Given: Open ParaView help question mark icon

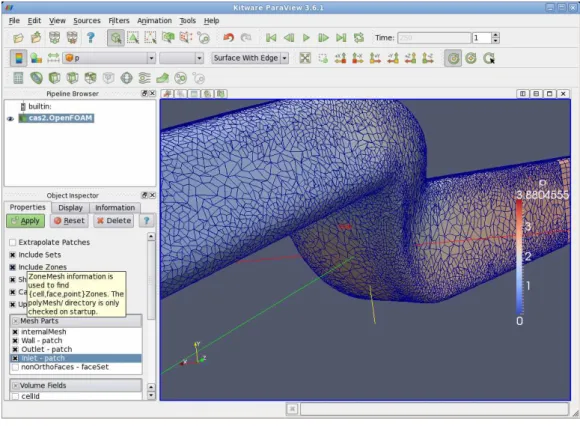Looking at the screenshot, I should pos(90,38).
